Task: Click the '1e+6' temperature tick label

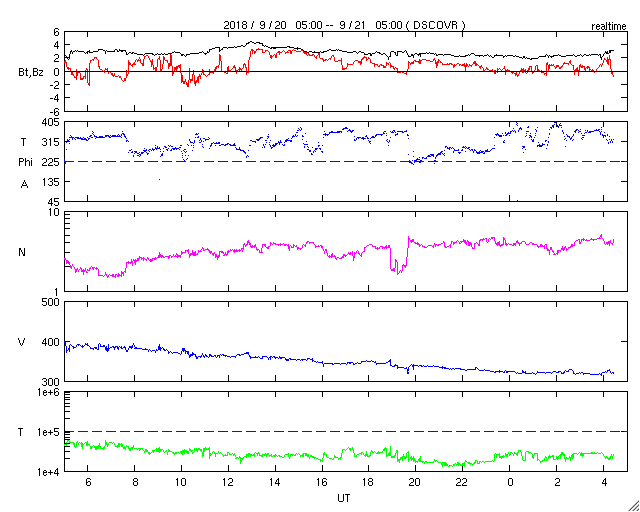Action: pyautogui.click(x=49, y=392)
